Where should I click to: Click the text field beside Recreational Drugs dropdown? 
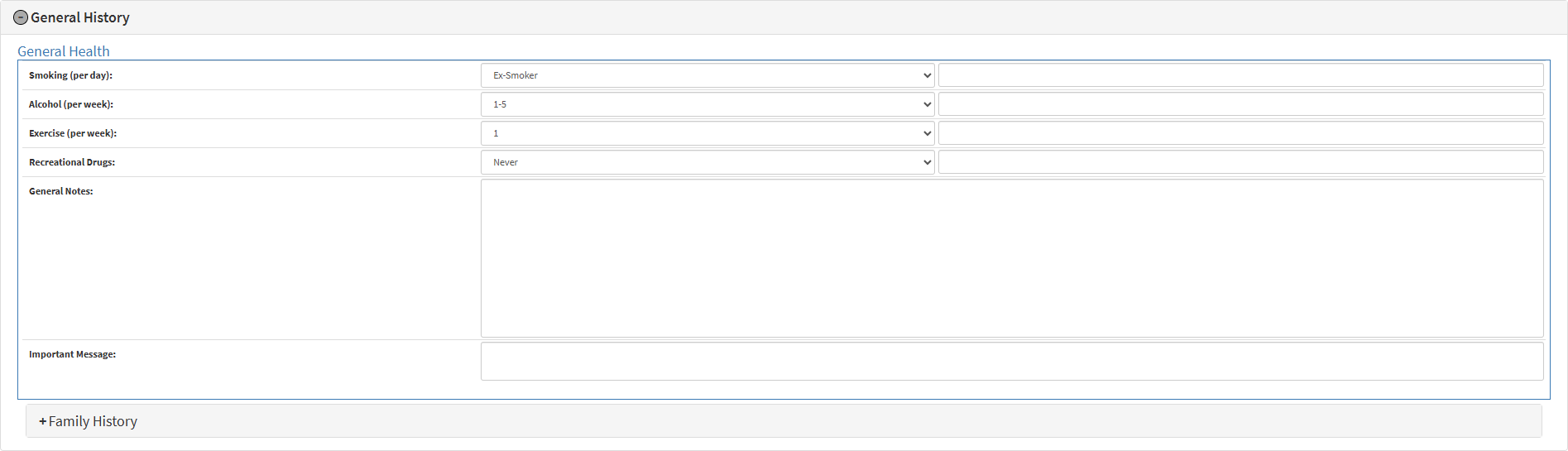click(x=1240, y=162)
